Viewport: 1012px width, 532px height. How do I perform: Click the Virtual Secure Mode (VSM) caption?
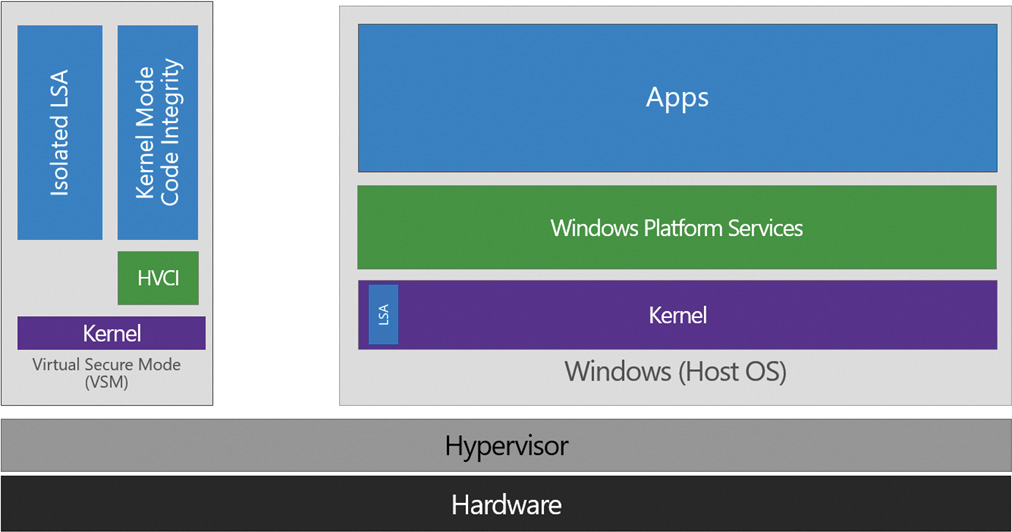tap(107, 372)
